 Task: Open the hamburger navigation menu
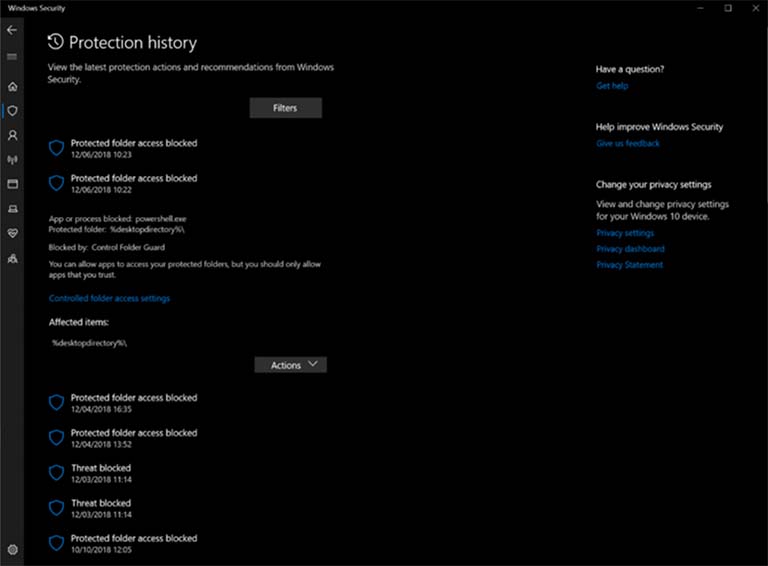[12, 57]
